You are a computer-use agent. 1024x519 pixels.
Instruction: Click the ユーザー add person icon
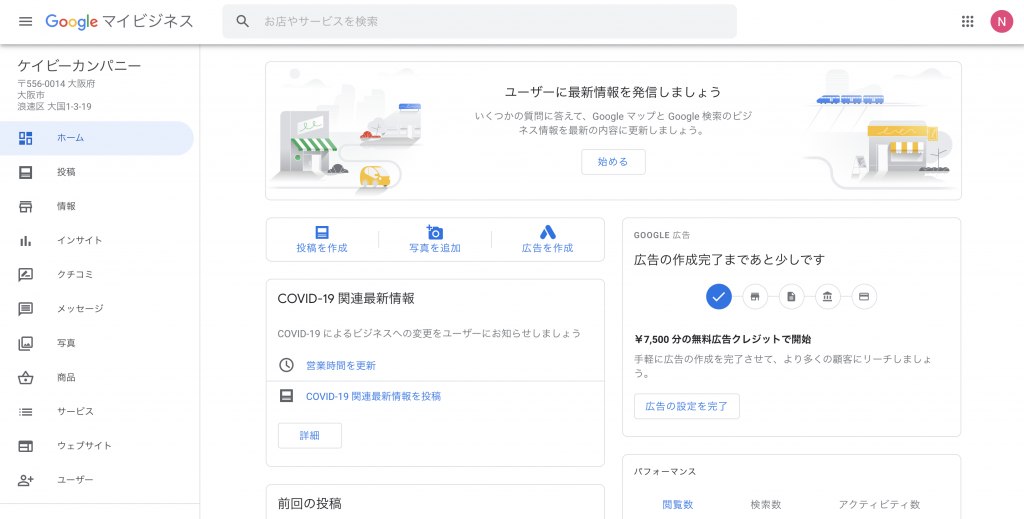[25, 480]
